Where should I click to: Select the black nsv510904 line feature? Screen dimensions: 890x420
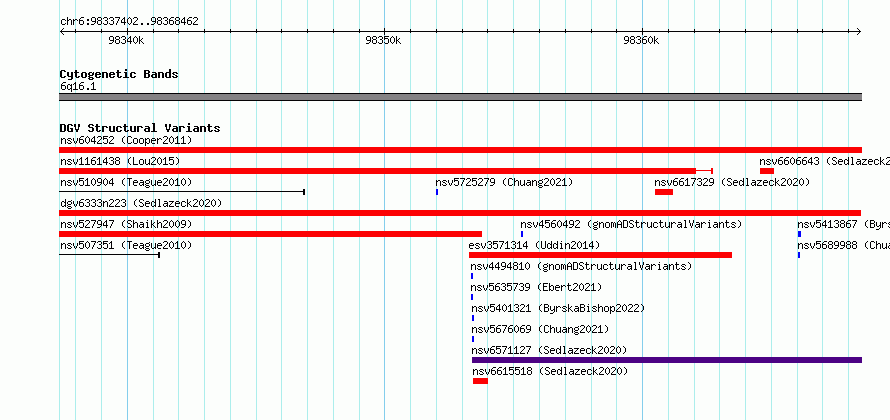(x=182, y=192)
